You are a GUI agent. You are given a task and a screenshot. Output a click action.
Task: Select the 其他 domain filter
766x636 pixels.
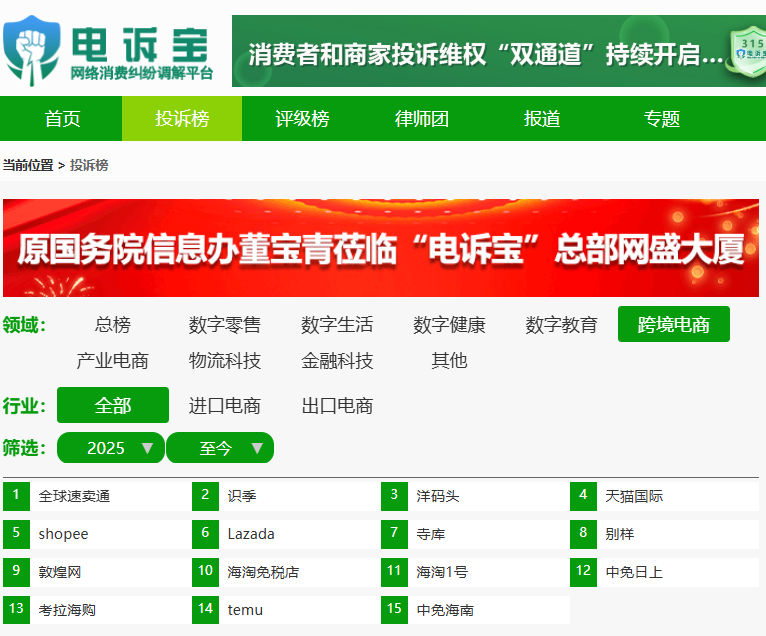(x=449, y=360)
